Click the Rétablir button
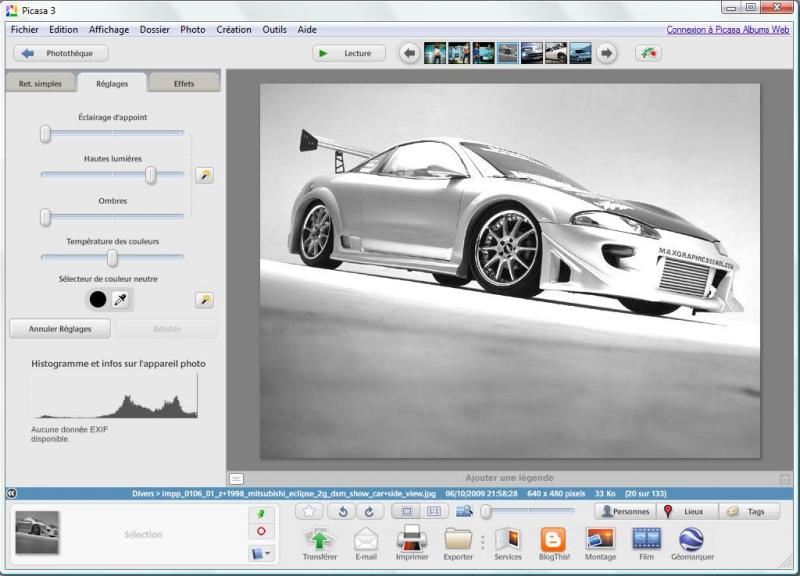 point(167,329)
